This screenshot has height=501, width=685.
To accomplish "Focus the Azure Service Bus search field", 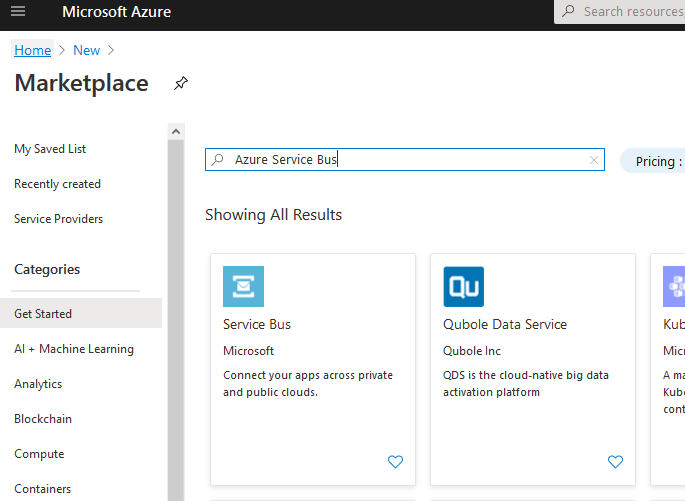I will tap(405, 159).
